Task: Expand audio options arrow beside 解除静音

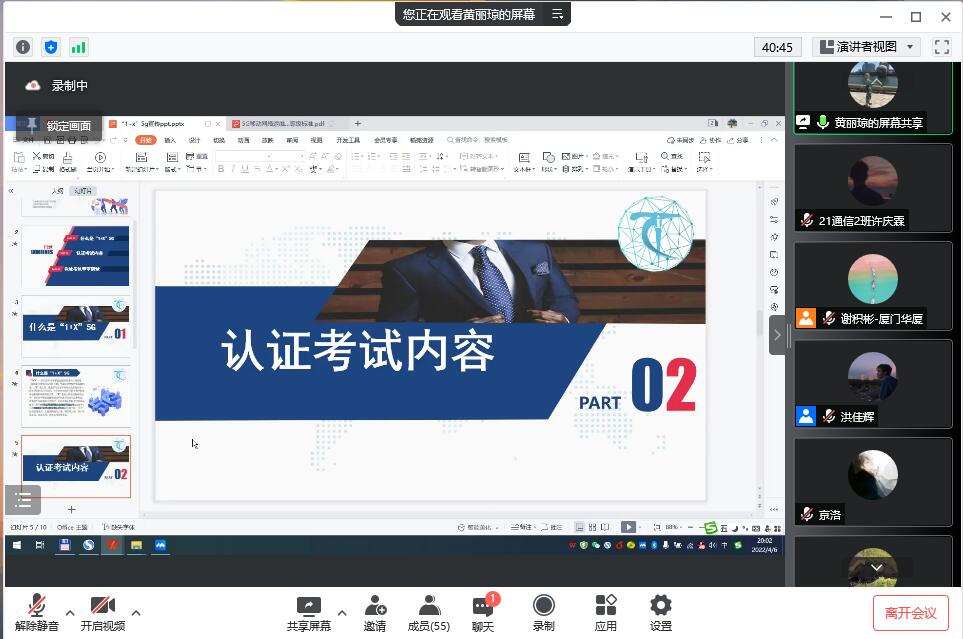Action: [70, 612]
